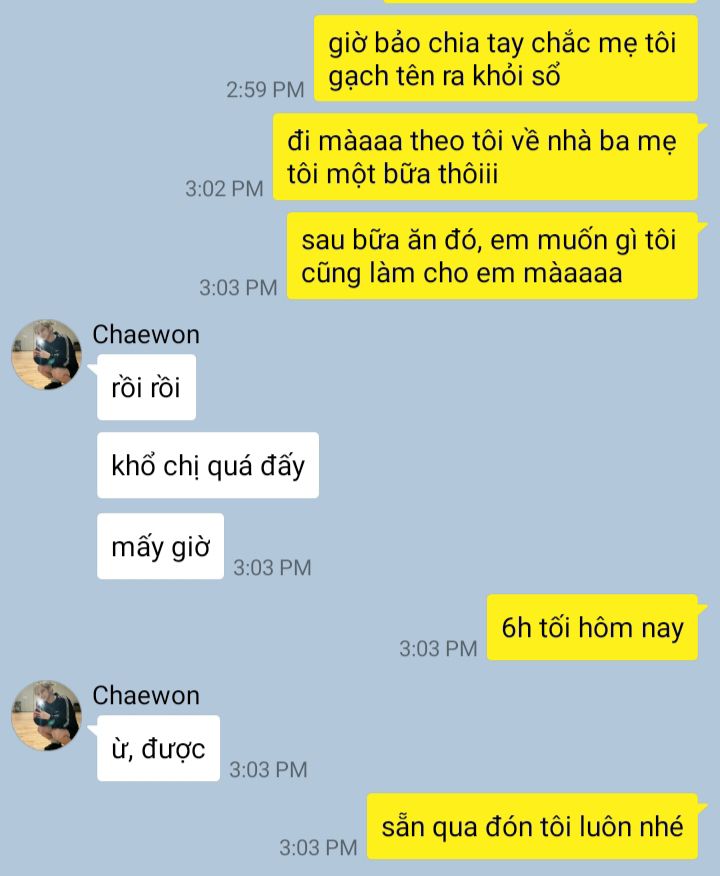
Task: Select the message starting "giờ bảo chia tay"
Action: pyautogui.click(x=506, y=58)
